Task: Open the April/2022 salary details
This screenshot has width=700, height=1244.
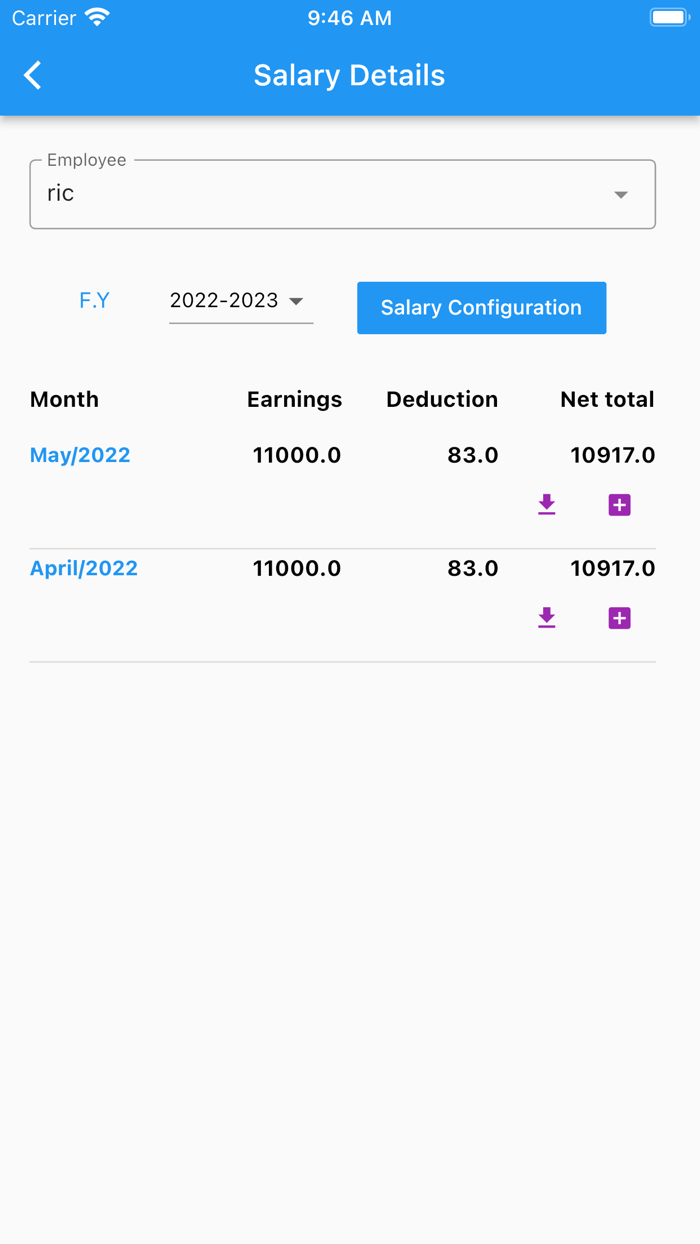Action: [83, 568]
